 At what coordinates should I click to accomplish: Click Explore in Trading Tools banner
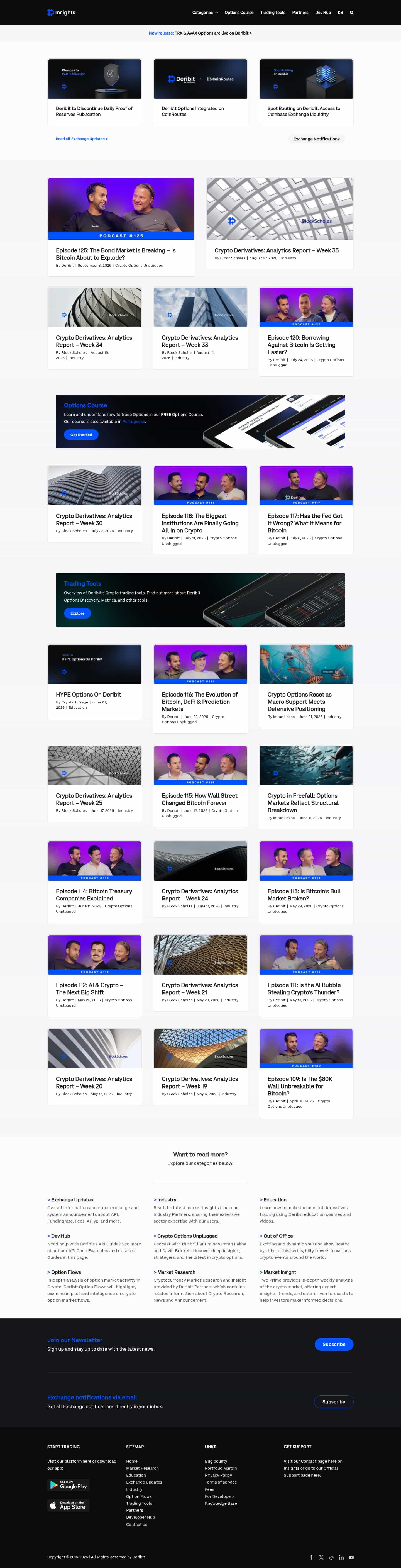coord(77,613)
